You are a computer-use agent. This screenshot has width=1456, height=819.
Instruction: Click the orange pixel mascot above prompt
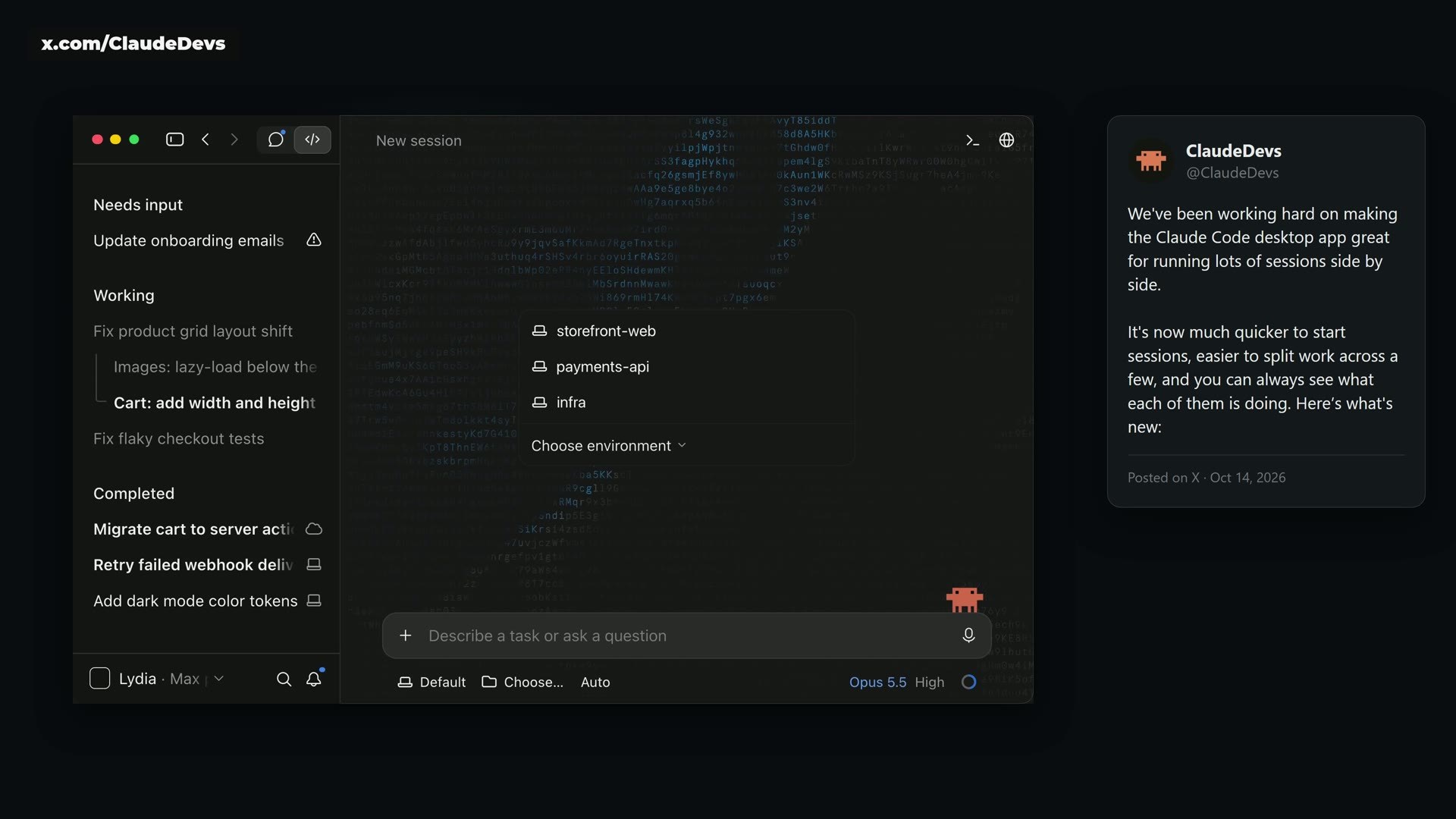pyautogui.click(x=965, y=599)
